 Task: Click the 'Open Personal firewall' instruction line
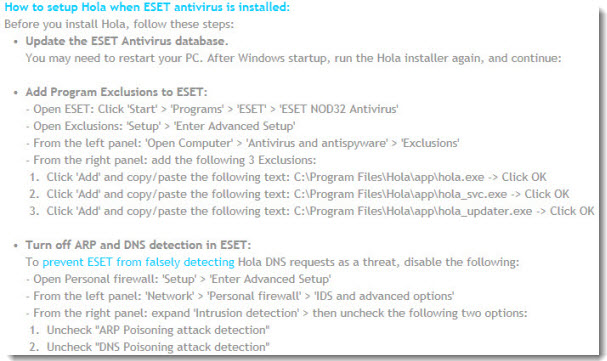pyautogui.click(x=178, y=279)
